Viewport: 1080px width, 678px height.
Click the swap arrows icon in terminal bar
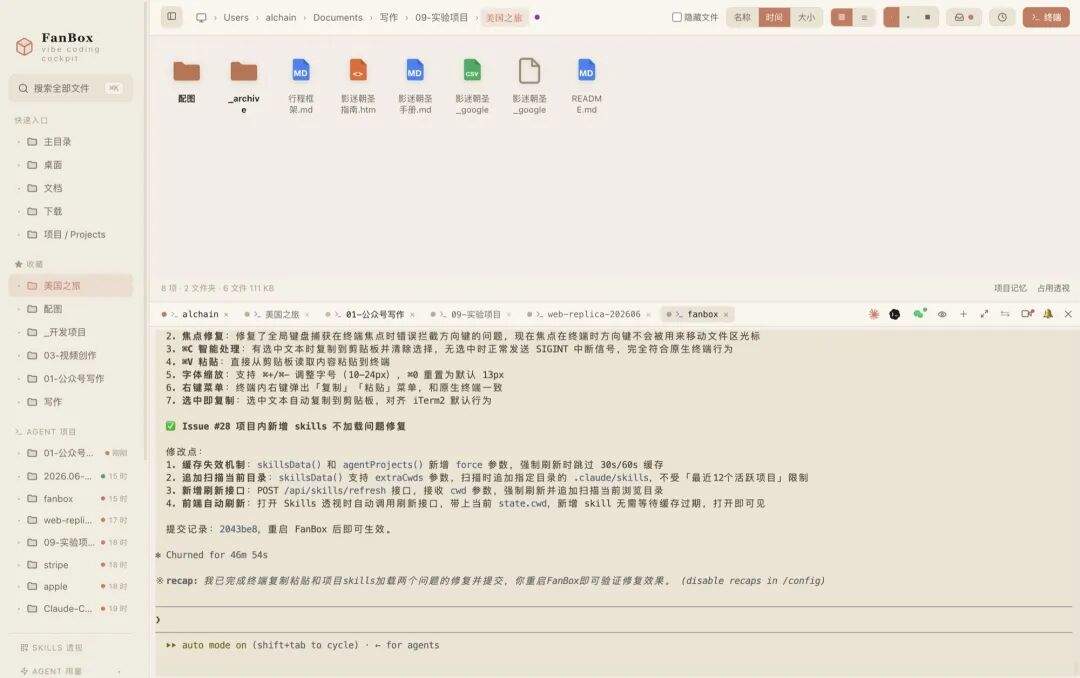point(1005,314)
